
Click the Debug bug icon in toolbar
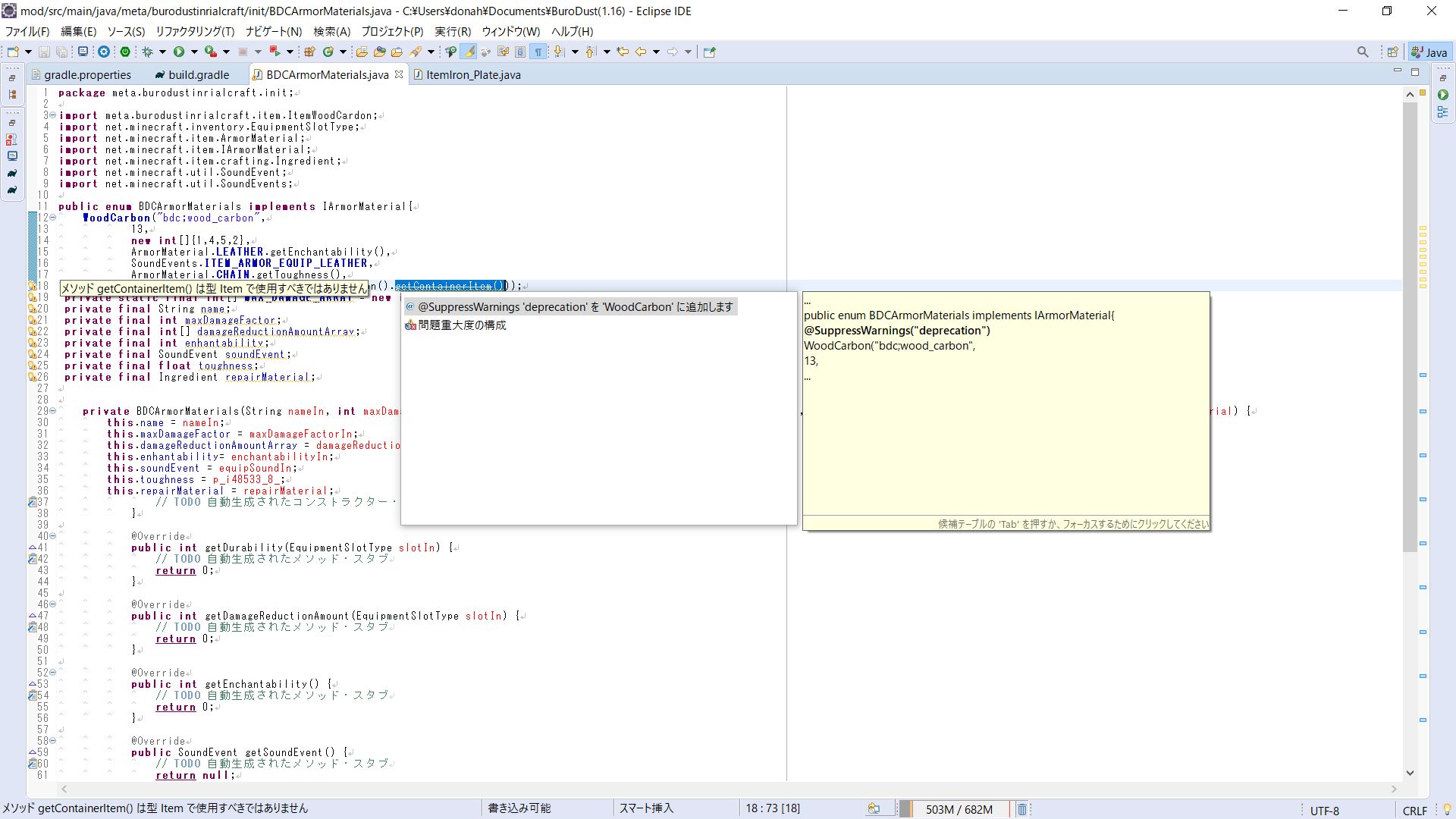pos(148,52)
